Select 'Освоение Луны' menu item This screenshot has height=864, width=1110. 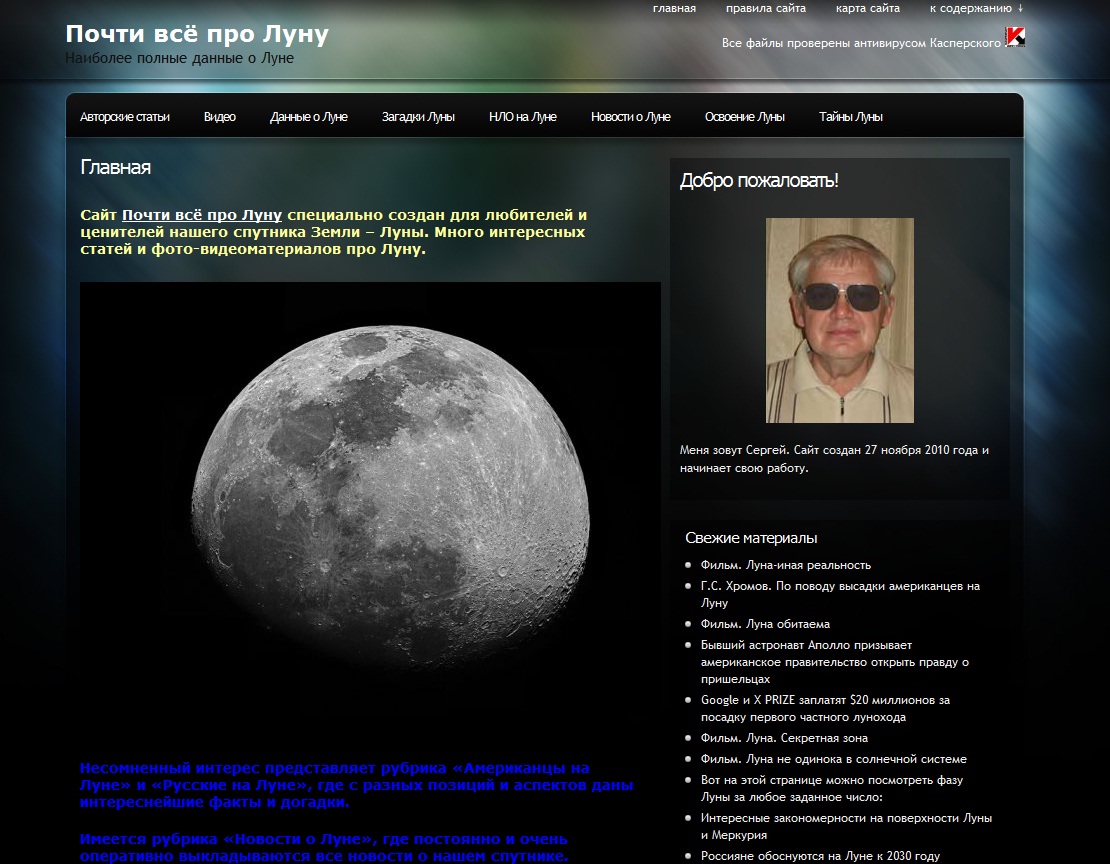click(x=745, y=117)
